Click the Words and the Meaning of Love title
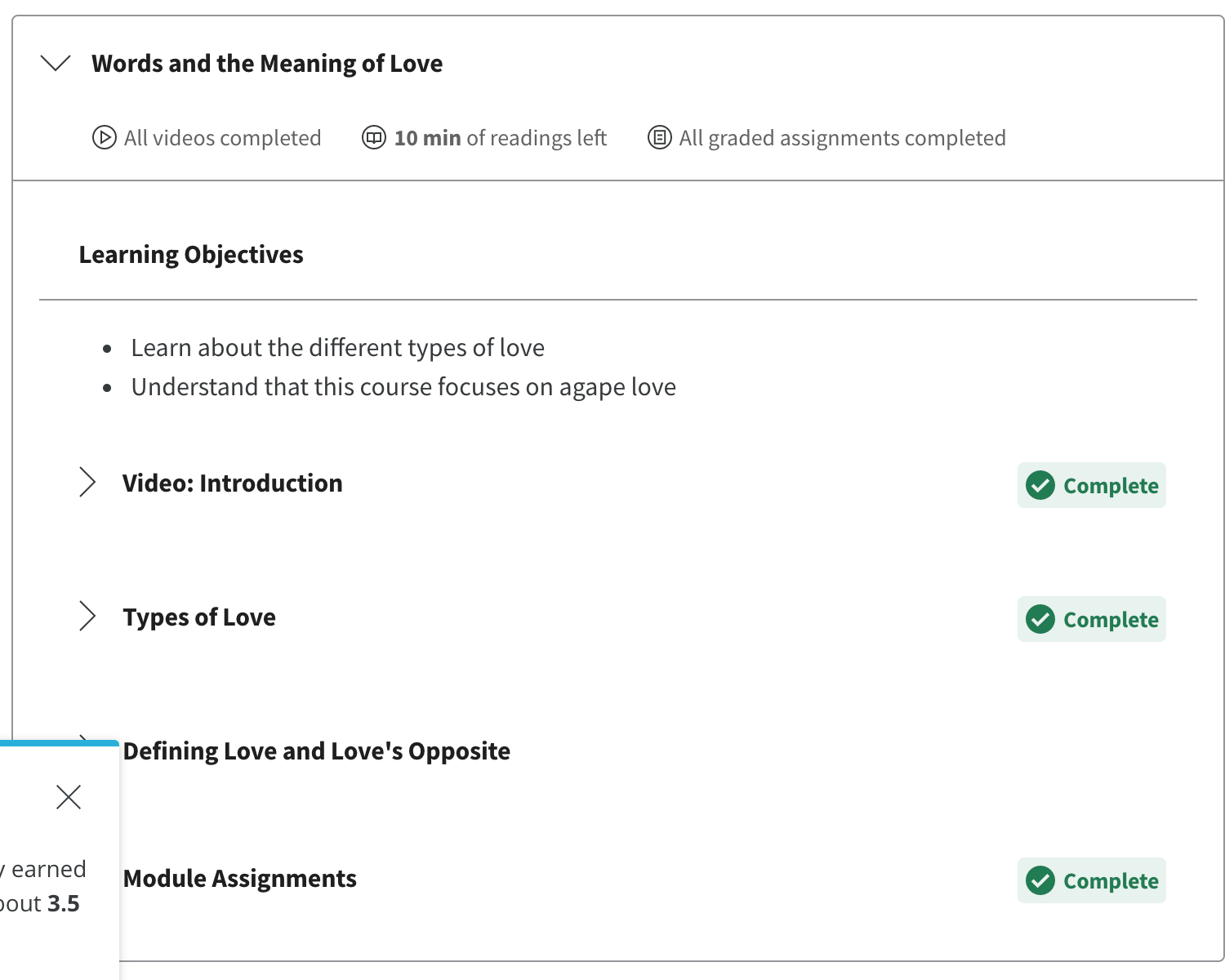The image size is (1225, 980). (x=267, y=64)
